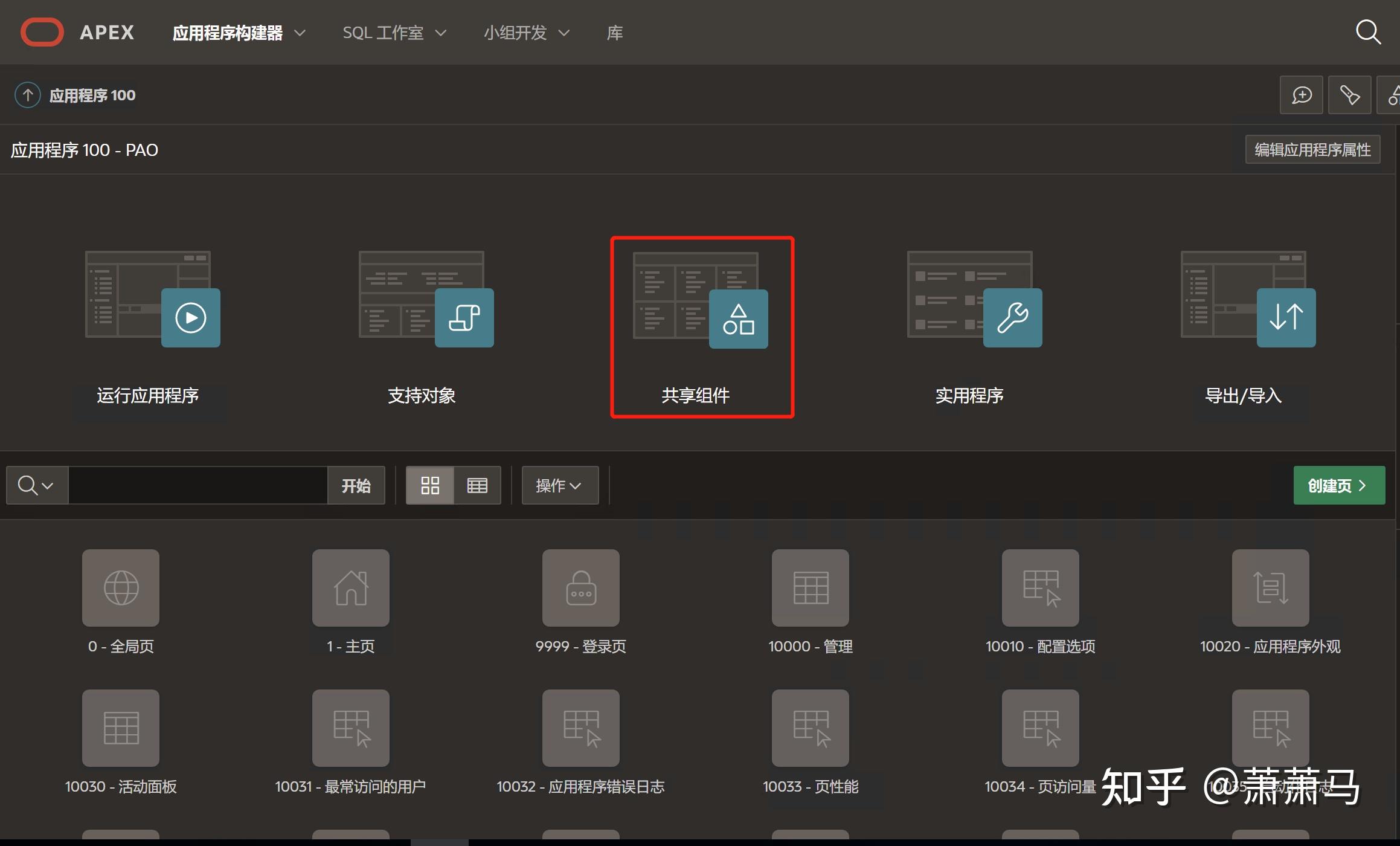Switch to icon grid view
Image resolution: width=1400 pixels, height=846 pixels.
[x=429, y=485]
